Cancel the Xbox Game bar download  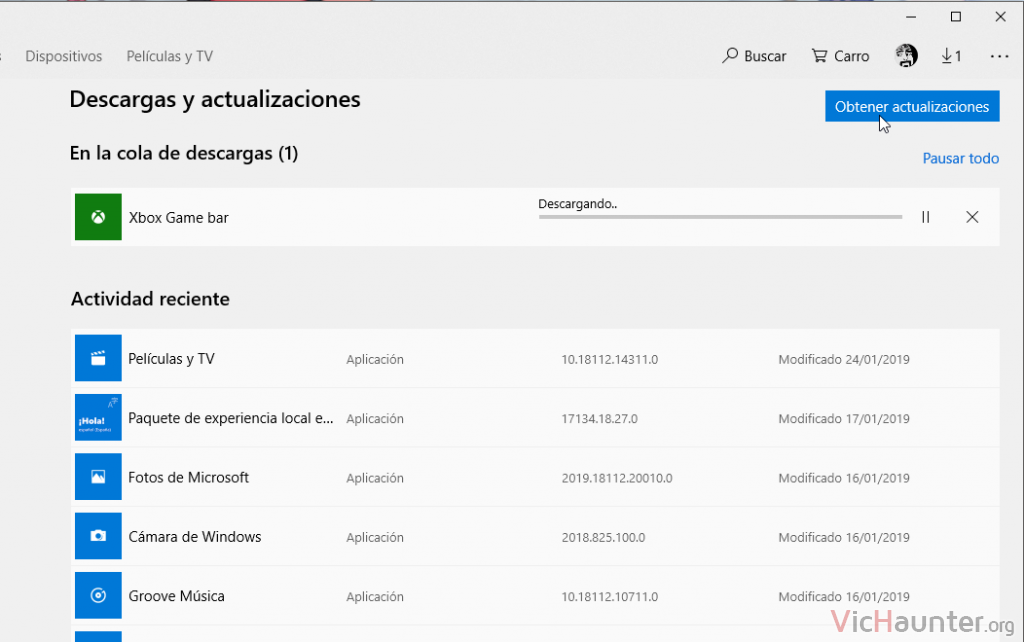[972, 217]
